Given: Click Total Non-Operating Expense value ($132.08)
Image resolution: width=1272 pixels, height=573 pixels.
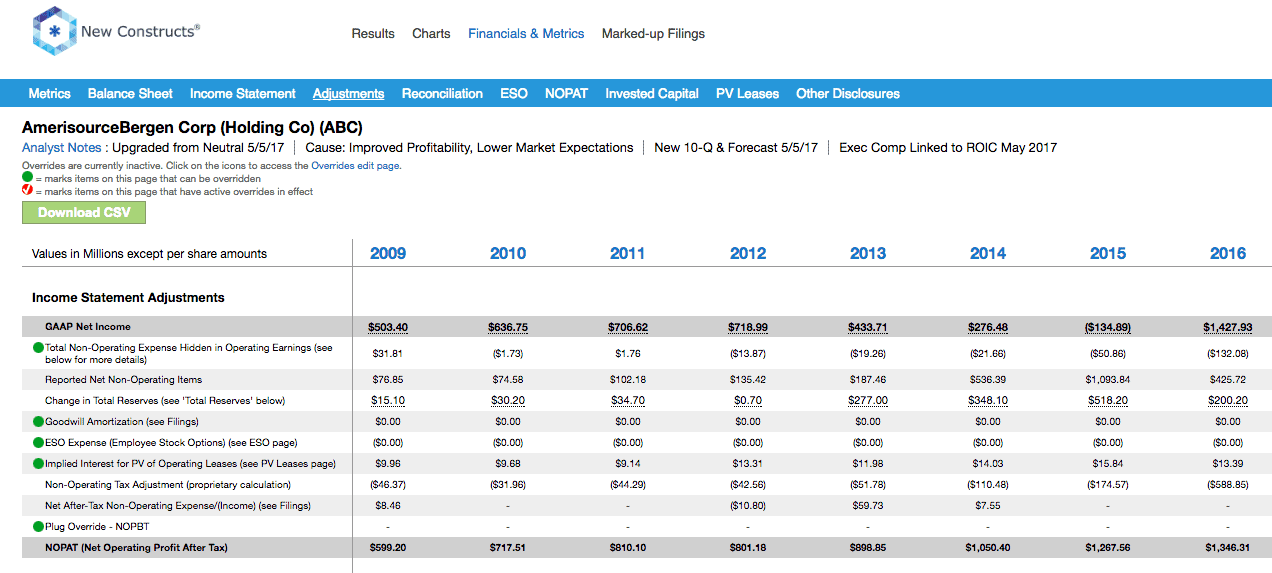Looking at the screenshot, I should (x=1228, y=354).
